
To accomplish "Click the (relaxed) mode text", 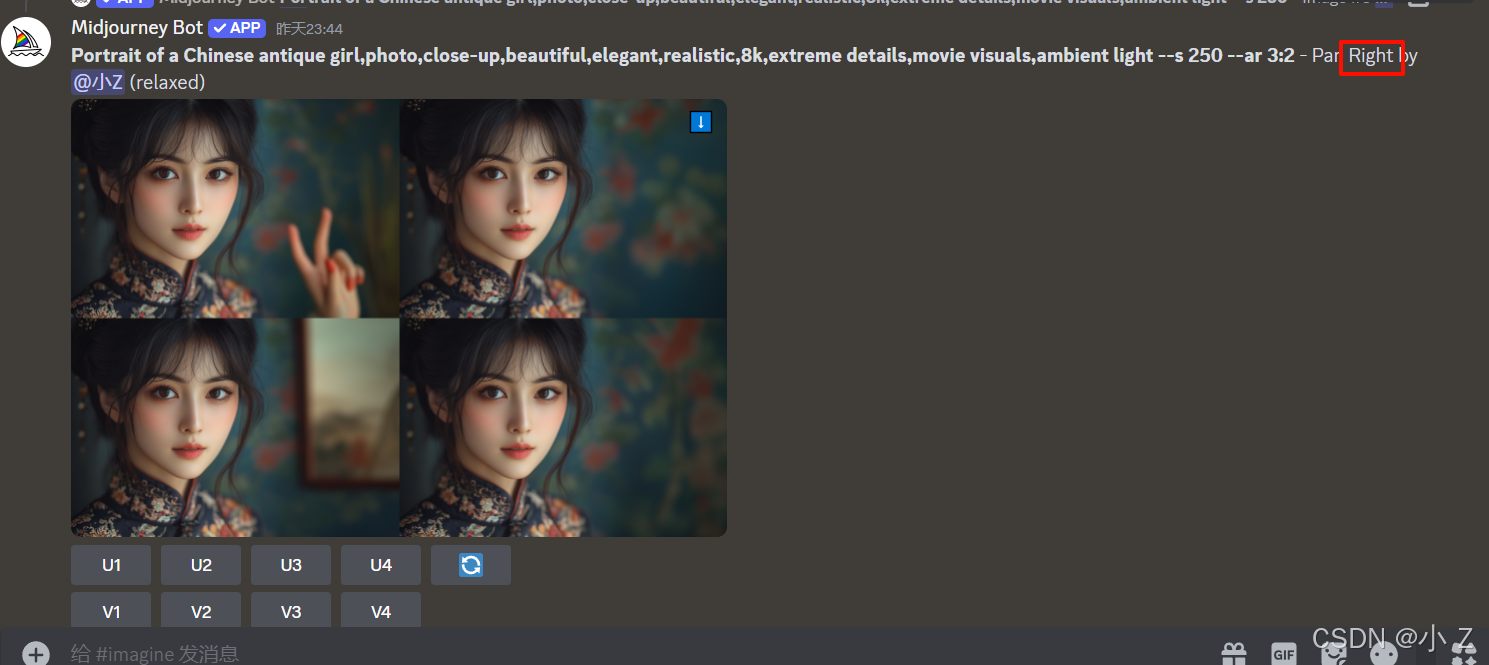I will click(x=168, y=82).
